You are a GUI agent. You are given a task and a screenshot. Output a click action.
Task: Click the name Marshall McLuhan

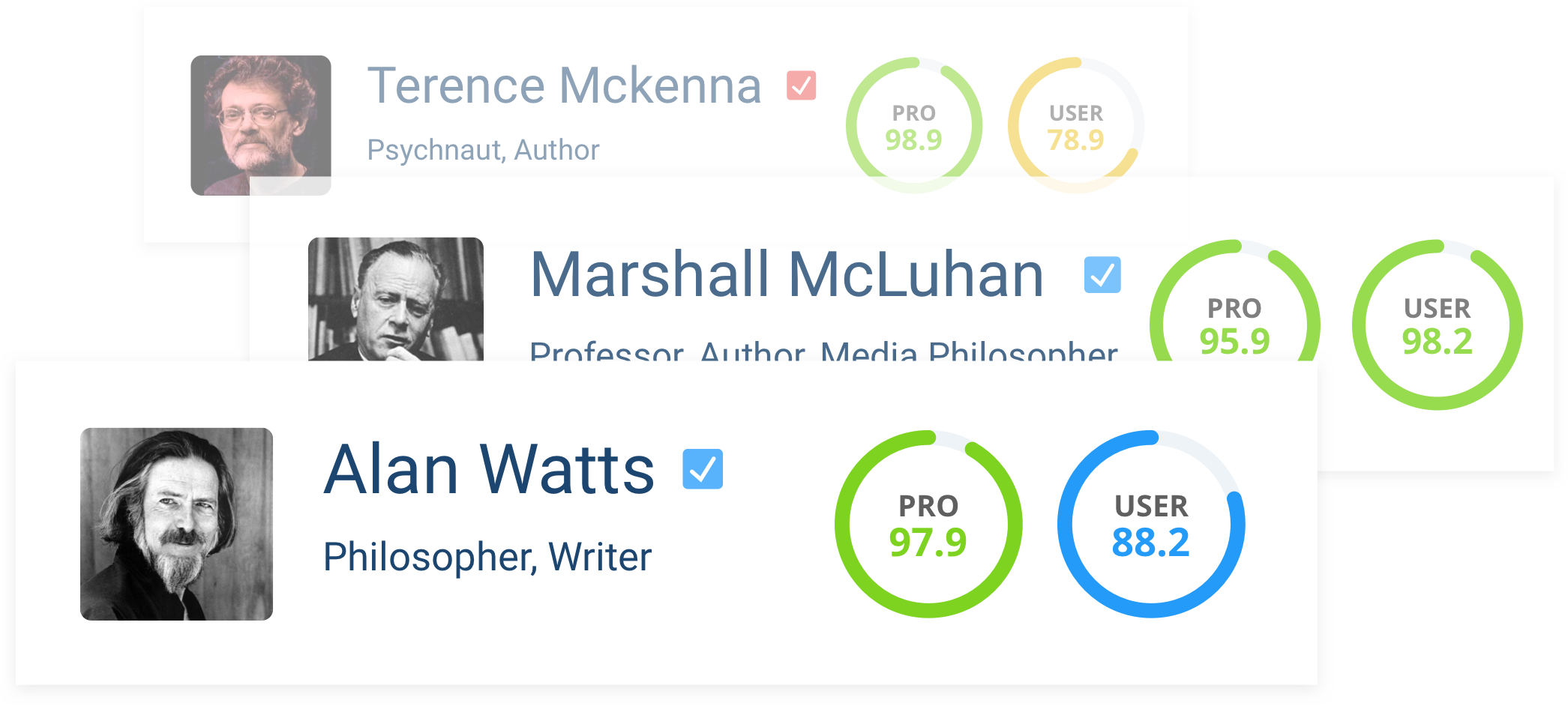pyautogui.click(x=787, y=275)
